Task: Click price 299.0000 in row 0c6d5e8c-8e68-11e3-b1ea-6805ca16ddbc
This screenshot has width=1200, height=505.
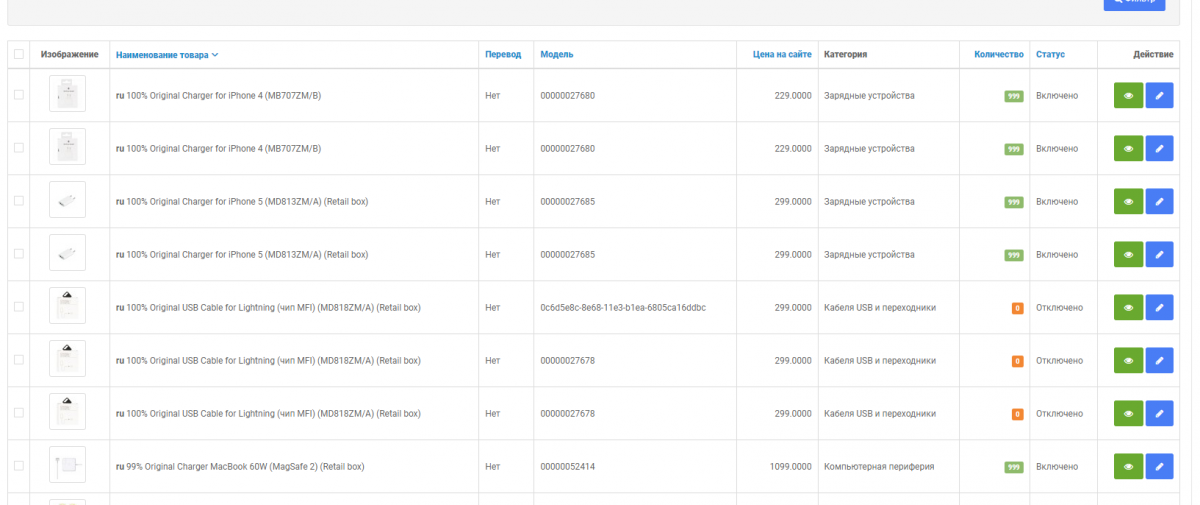Action: click(793, 308)
